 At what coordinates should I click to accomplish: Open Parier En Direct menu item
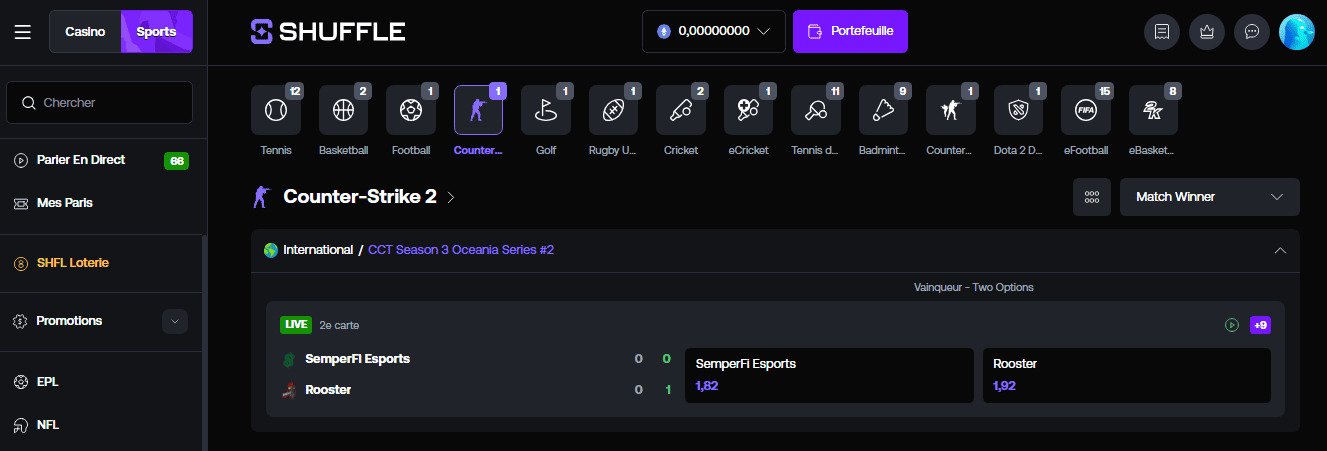click(81, 160)
